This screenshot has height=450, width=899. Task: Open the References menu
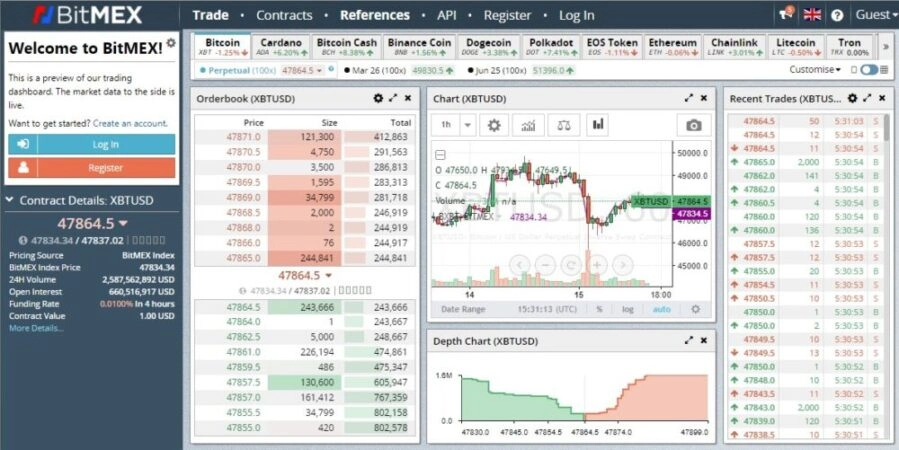pos(375,15)
